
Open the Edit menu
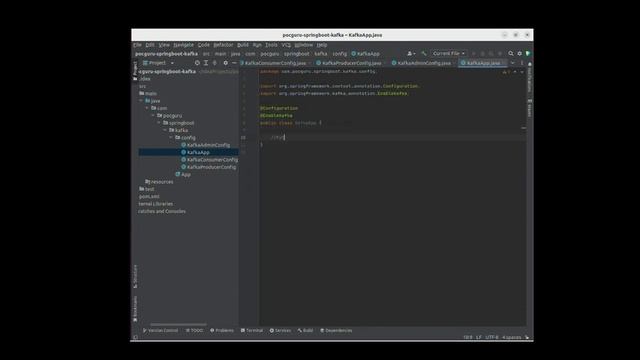pyautogui.click(x=150, y=45)
